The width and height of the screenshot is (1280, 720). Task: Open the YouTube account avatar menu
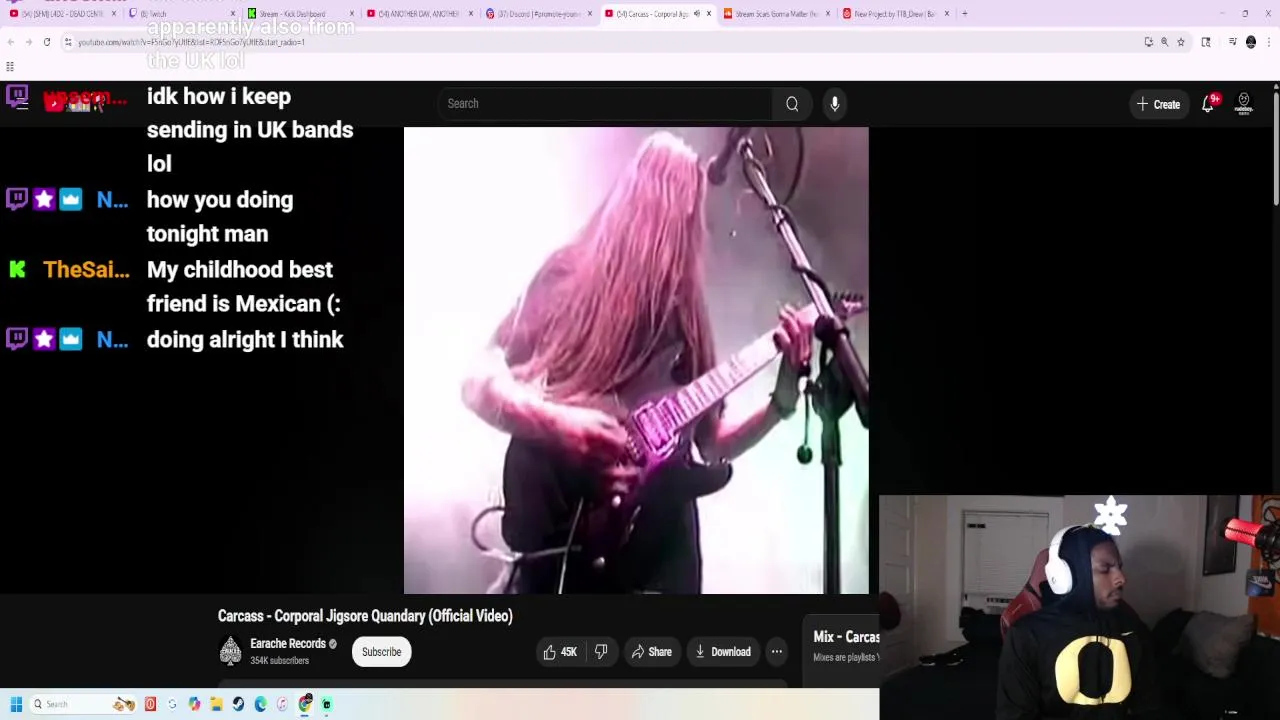tap(1244, 104)
